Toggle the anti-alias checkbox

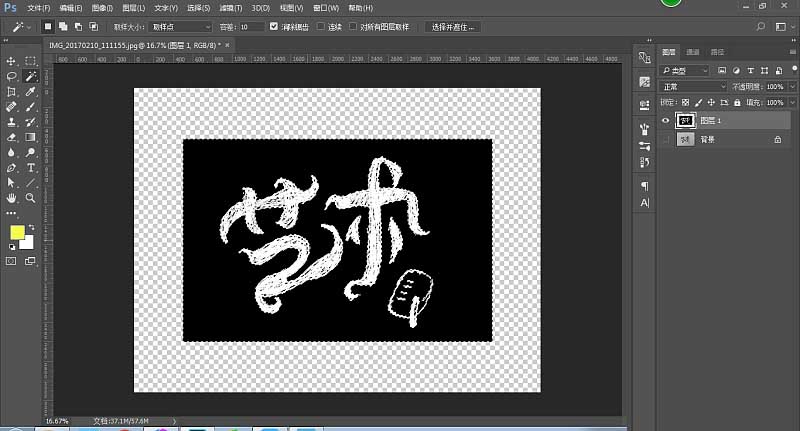tap(274, 27)
